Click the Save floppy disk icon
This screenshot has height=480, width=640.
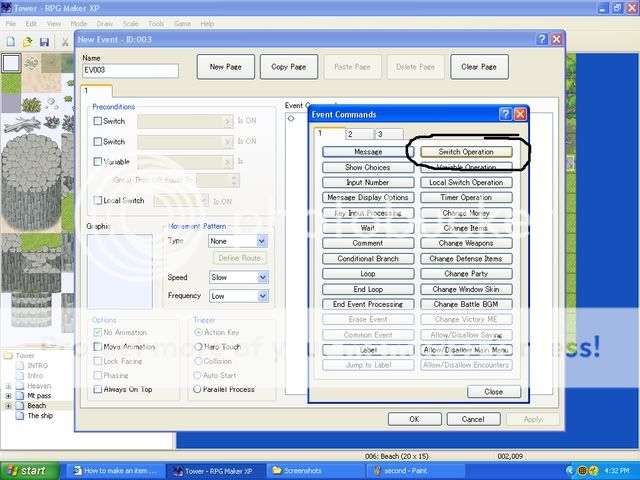[x=44, y=42]
